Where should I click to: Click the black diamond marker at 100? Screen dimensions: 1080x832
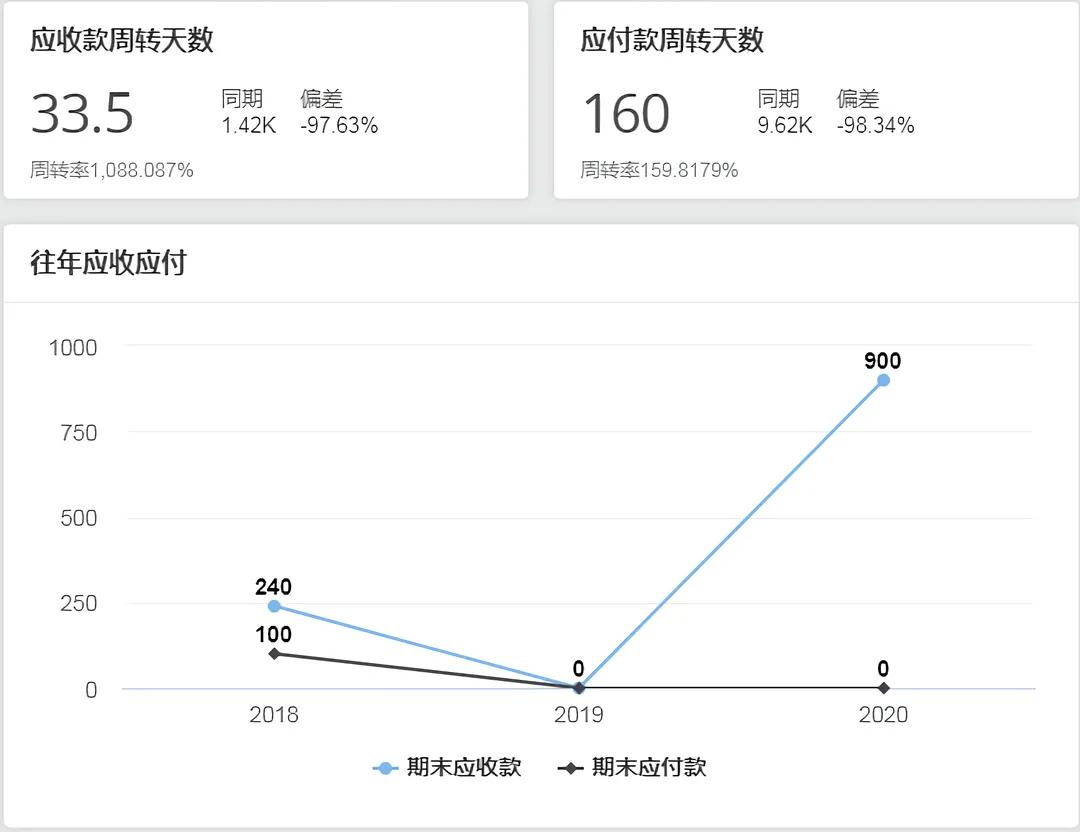273,654
